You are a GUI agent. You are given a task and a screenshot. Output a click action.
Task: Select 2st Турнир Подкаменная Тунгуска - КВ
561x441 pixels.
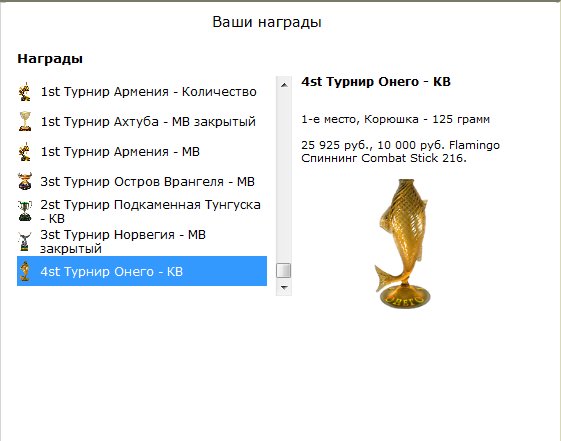click(x=142, y=211)
